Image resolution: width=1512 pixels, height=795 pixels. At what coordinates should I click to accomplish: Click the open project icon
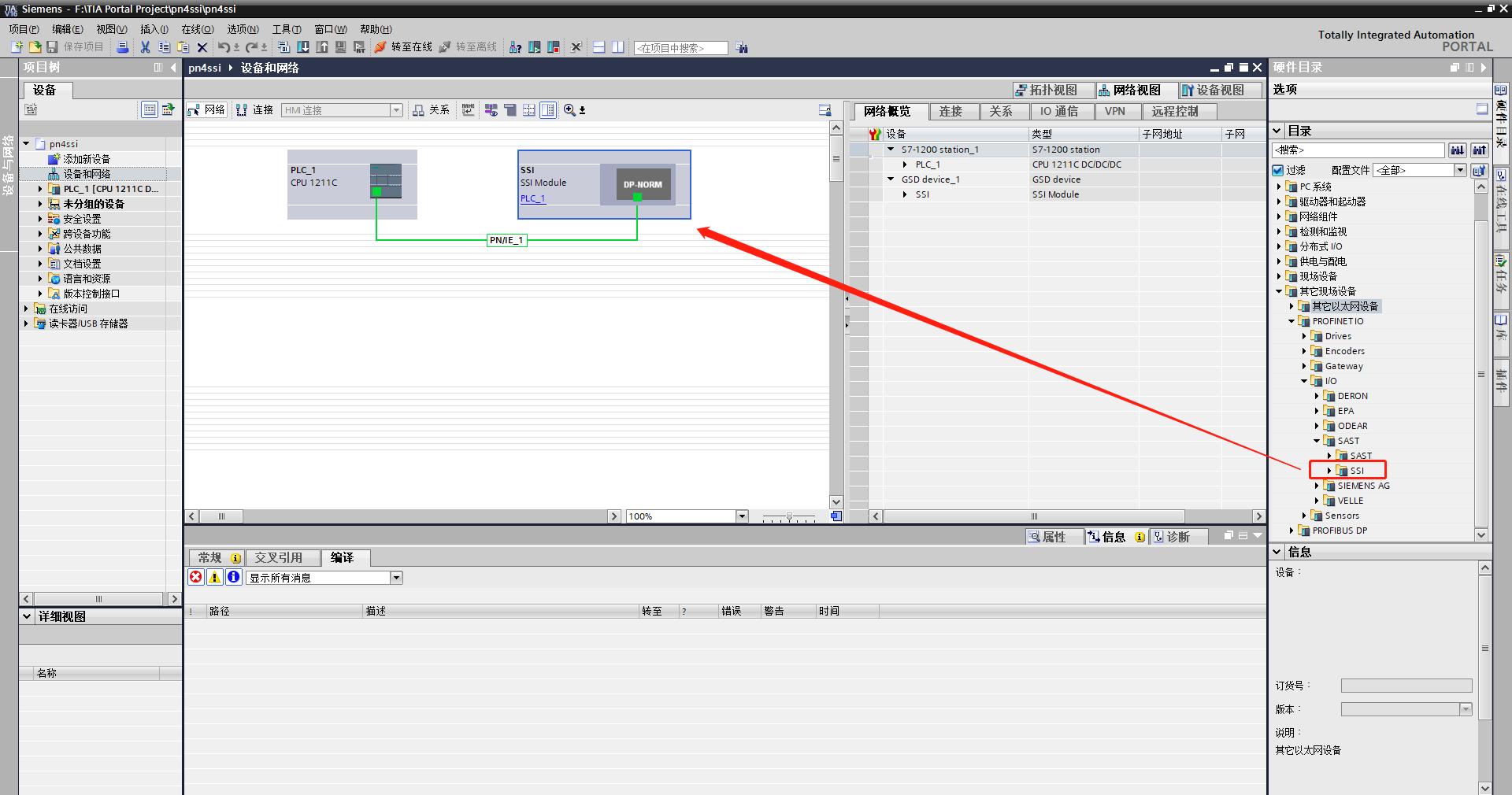pos(35,47)
